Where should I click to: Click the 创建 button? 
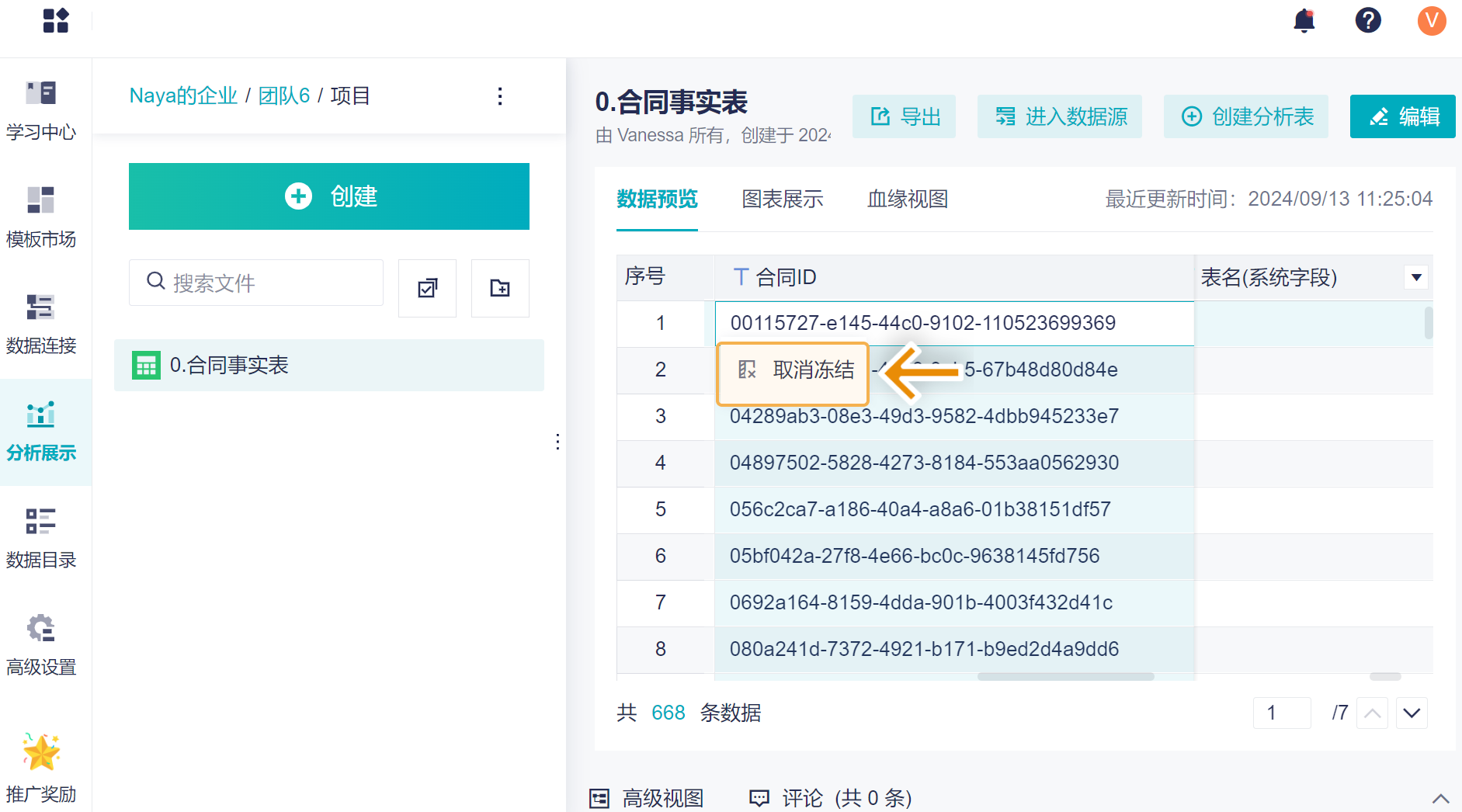(x=329, y=196)
